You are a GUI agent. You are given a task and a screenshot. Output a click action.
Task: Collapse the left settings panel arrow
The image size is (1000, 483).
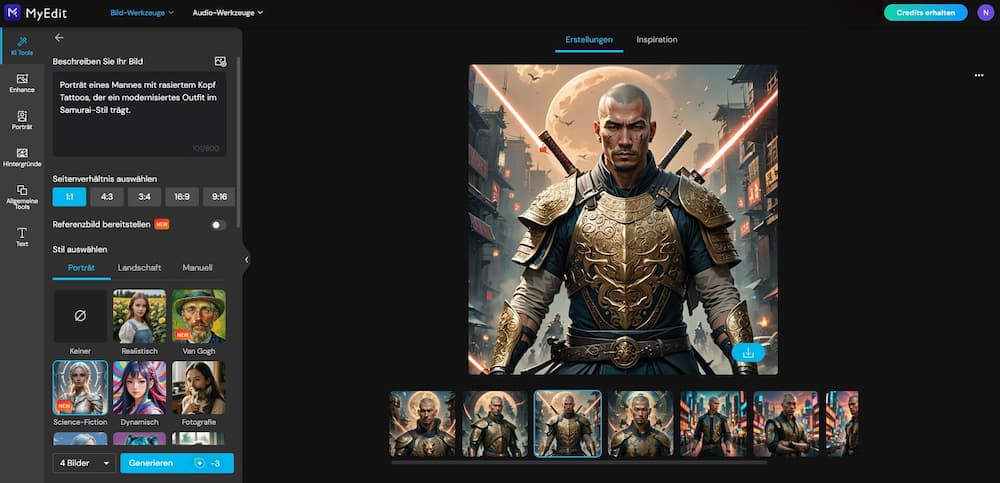pos(246,260)
